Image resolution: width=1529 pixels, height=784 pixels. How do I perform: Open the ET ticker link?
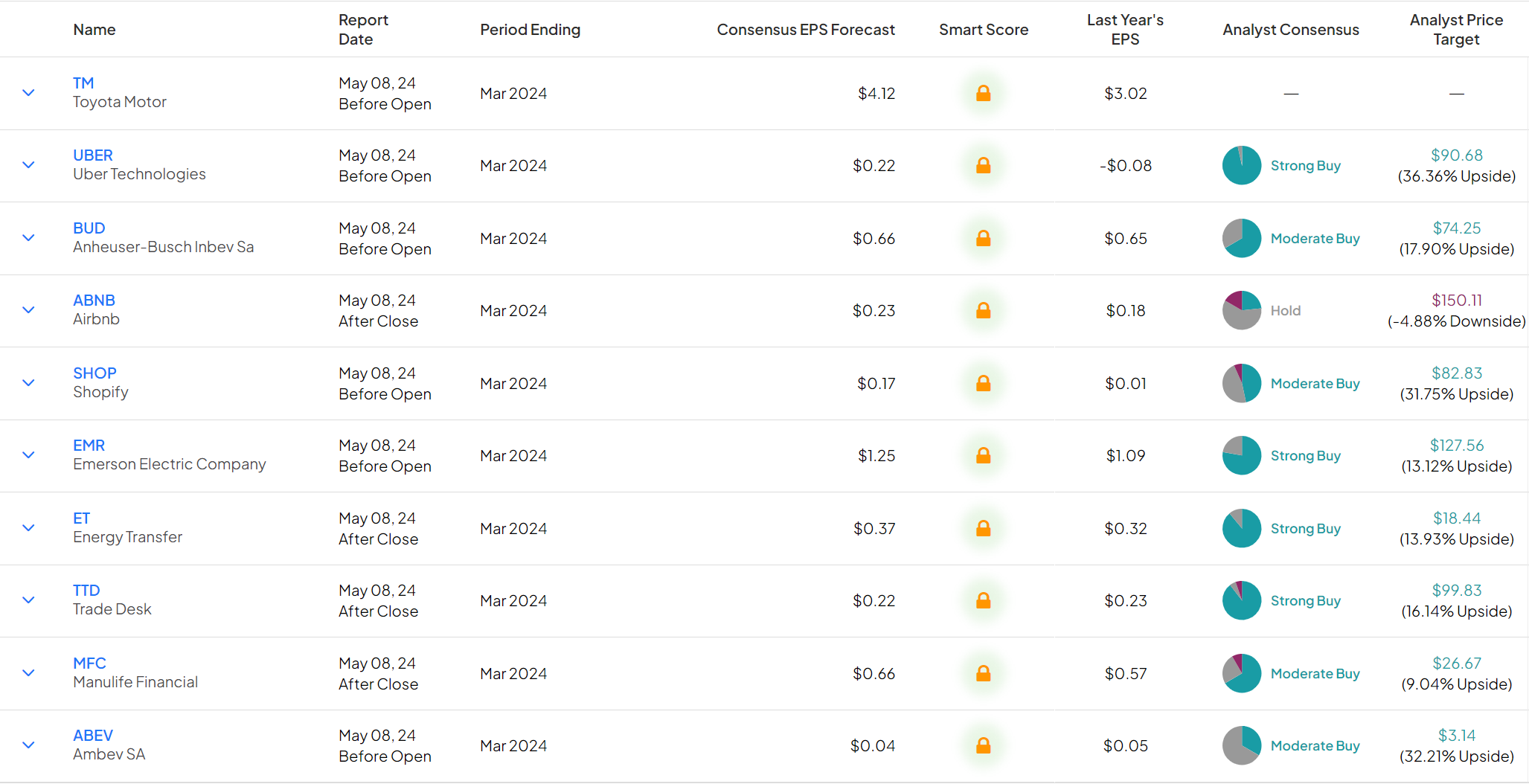81,518
